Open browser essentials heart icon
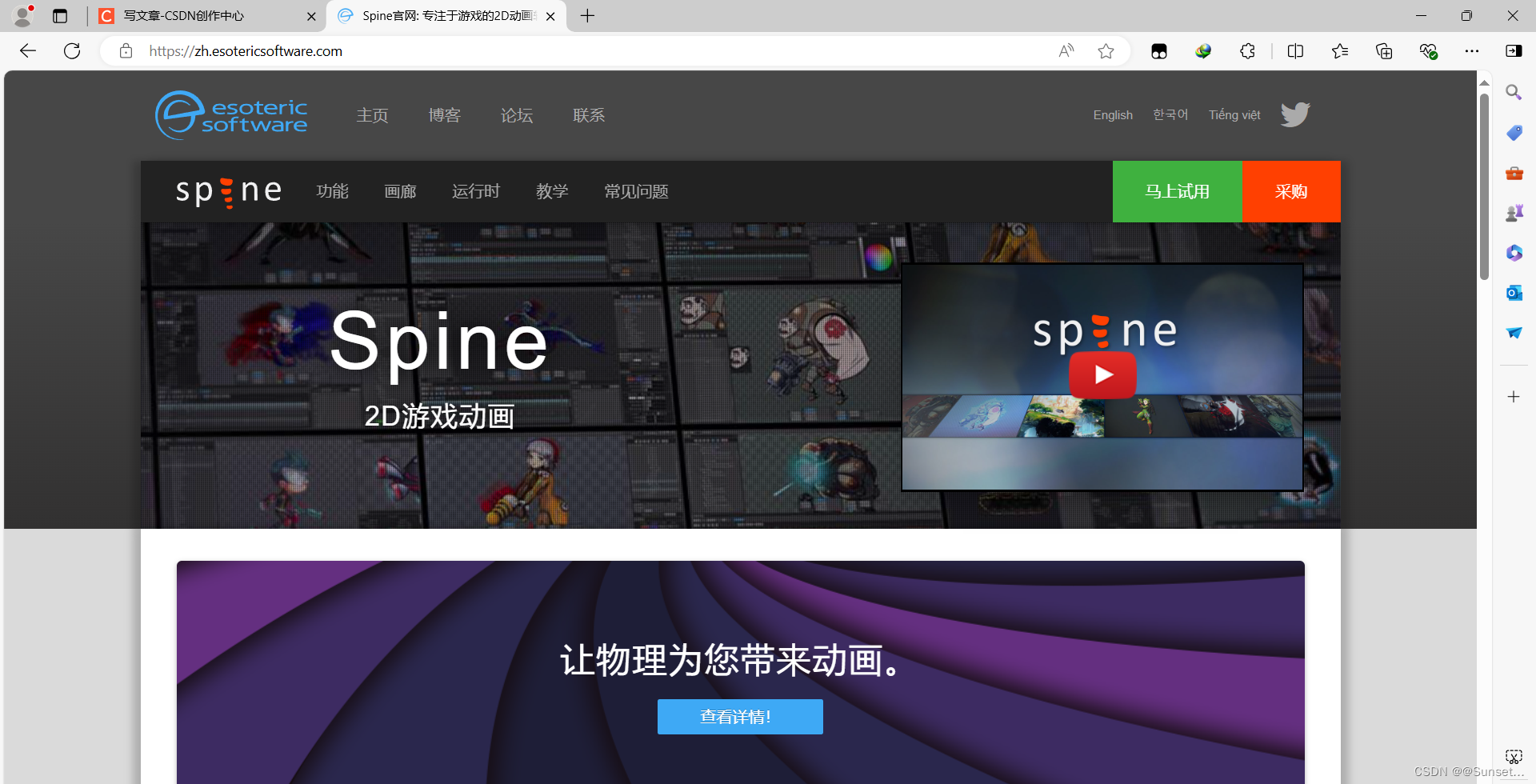The image size is (1536, 784). tap(1428, 51)
